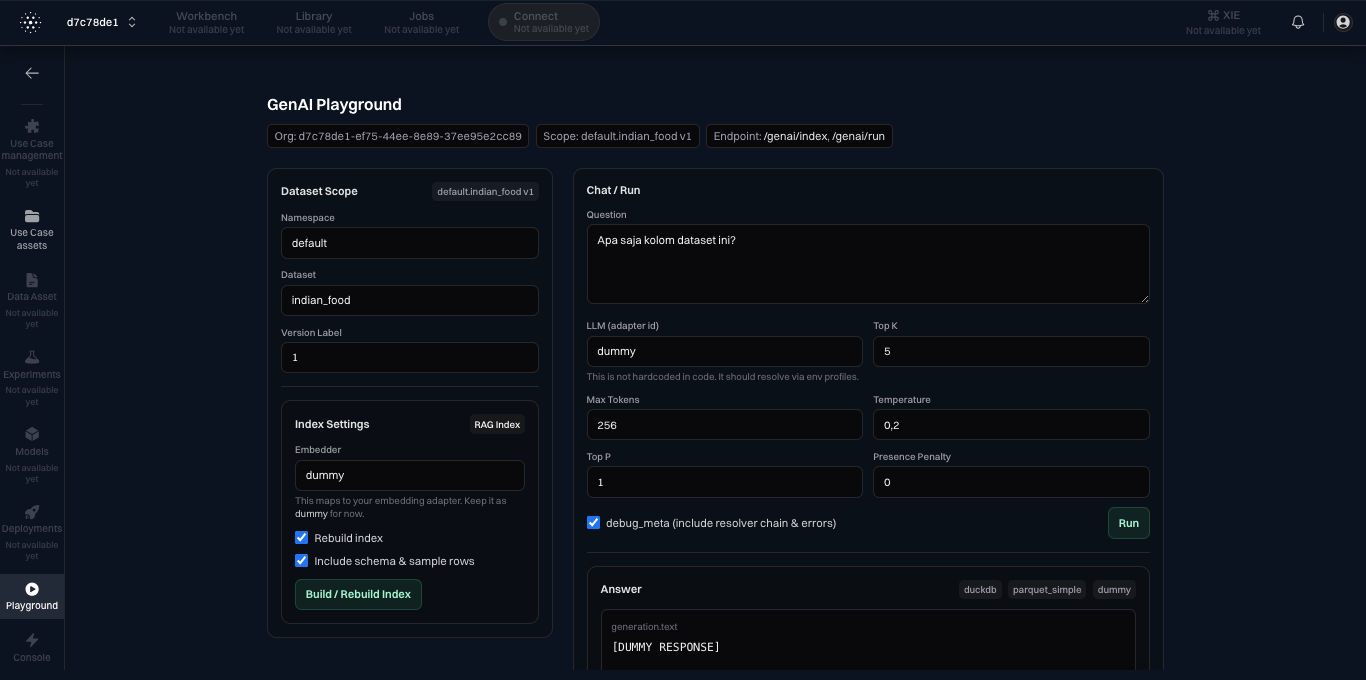Toggle Include schema & sample rows checkbox

coord(301,561)
